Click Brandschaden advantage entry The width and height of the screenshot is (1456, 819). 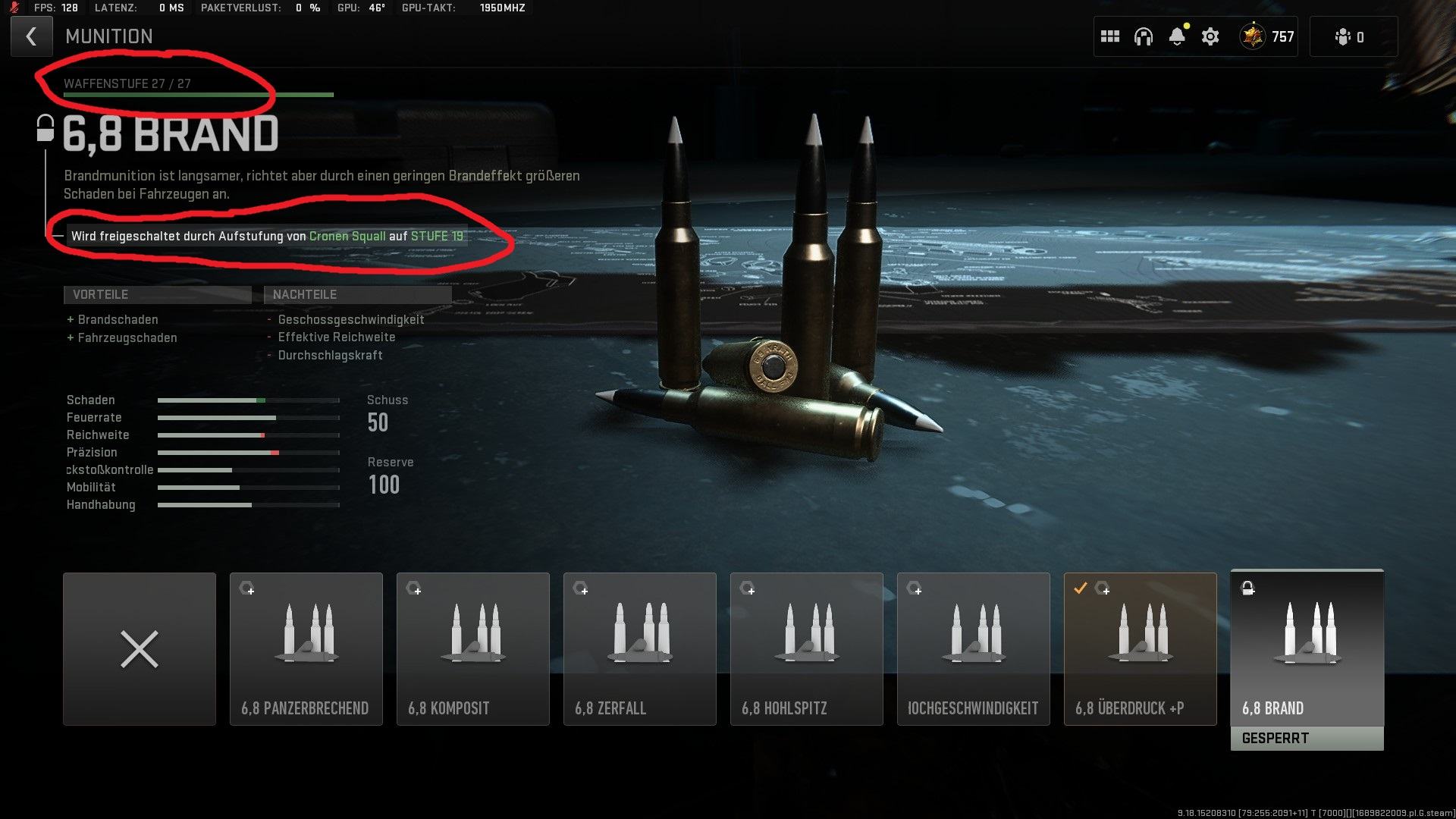pos(112,319)
